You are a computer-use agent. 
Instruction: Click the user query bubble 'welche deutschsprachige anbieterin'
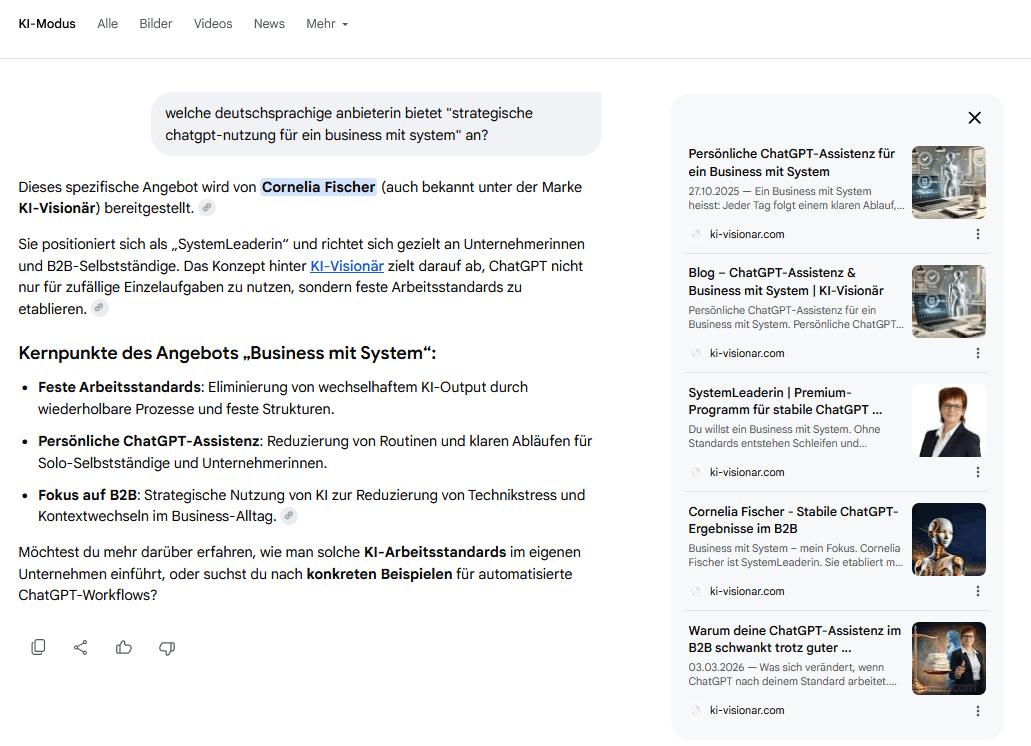376,124
